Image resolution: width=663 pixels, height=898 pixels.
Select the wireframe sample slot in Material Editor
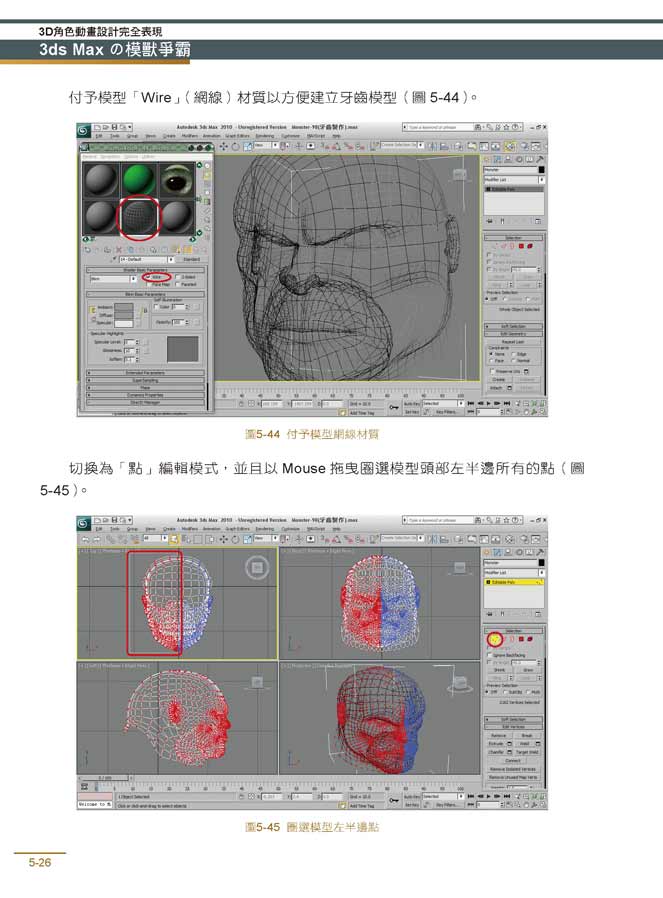(139, 217)
